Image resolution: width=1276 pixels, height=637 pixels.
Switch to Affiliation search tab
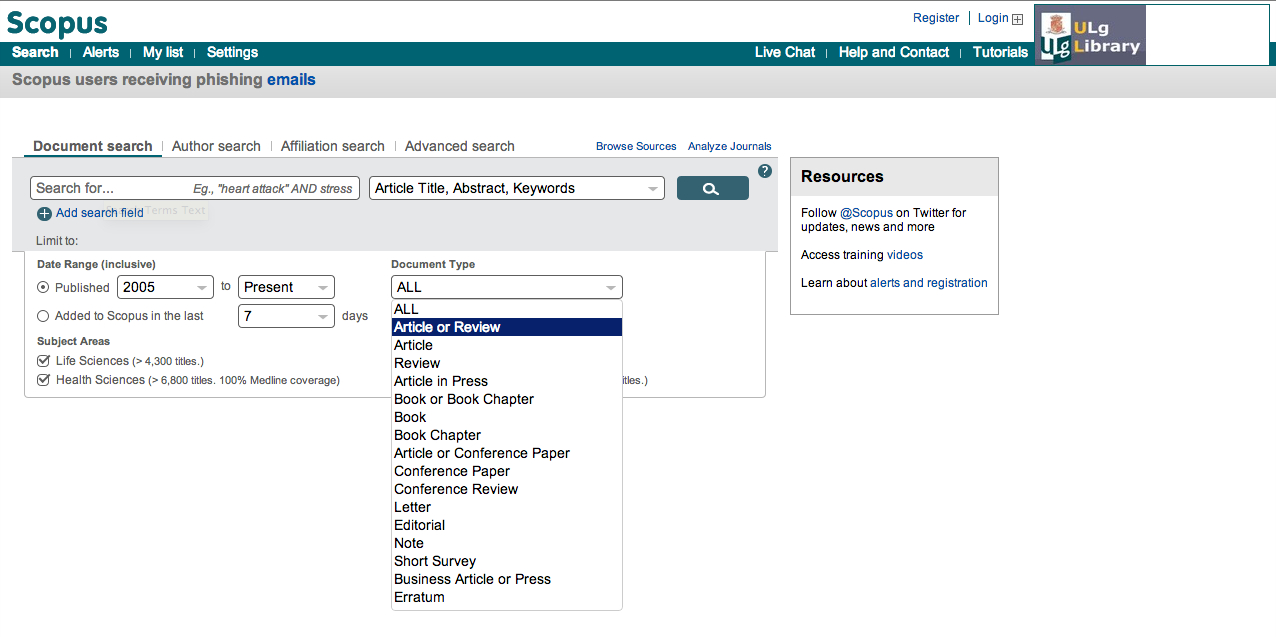[x=333, y=146]
